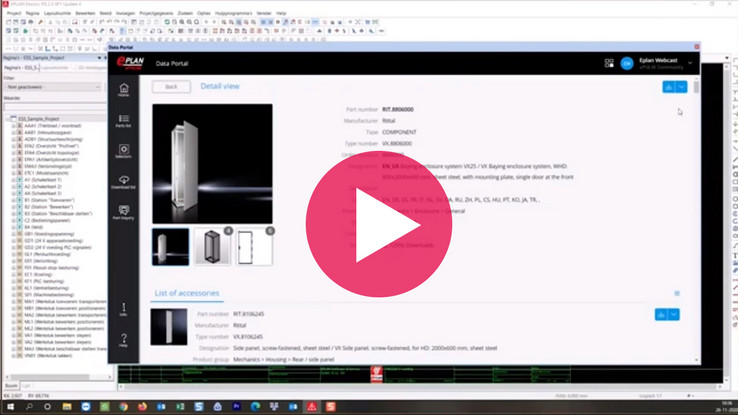Select the first enclosure photo thumbnail
The height and width of the screenshot is (415, 738).
(x=170, y=247)
